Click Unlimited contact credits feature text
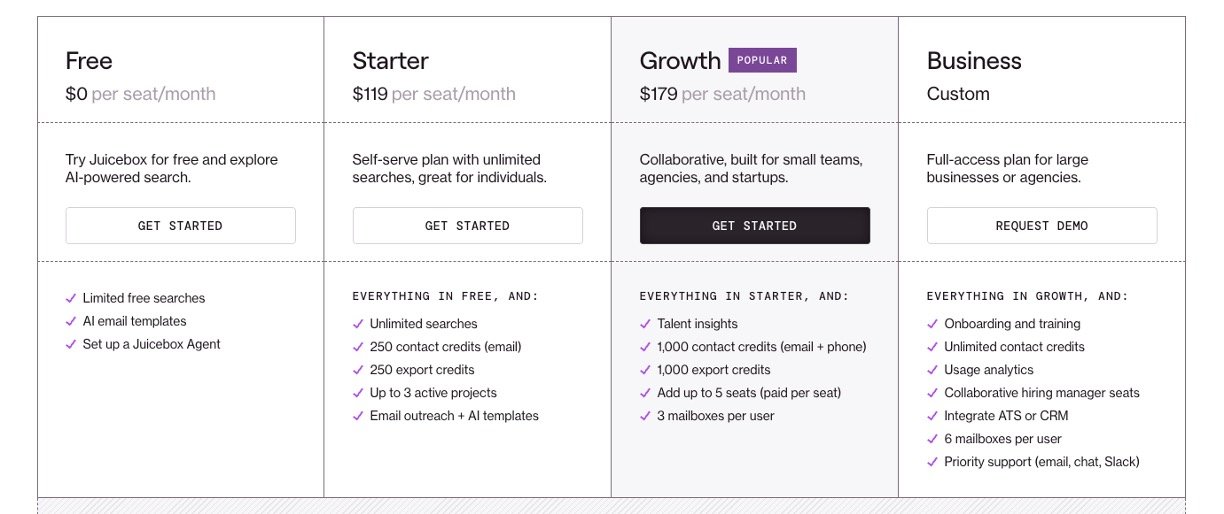 [1014, 347]
